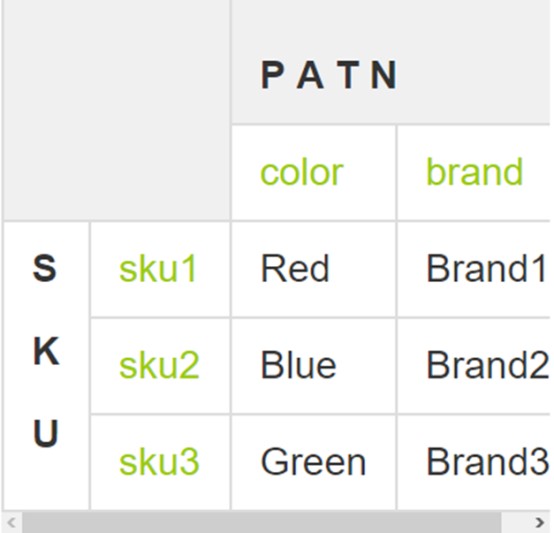Click the scrollbar left arrow
The image size is (554, 533).
click(11, 522)
